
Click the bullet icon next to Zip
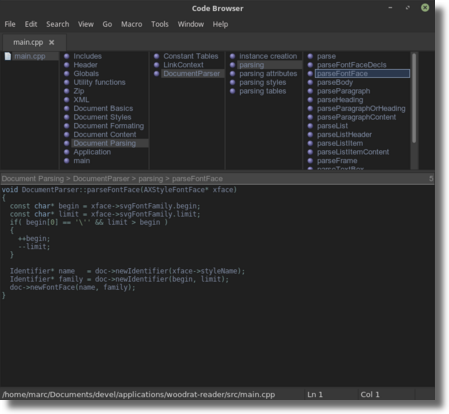(x=67, y=91)
